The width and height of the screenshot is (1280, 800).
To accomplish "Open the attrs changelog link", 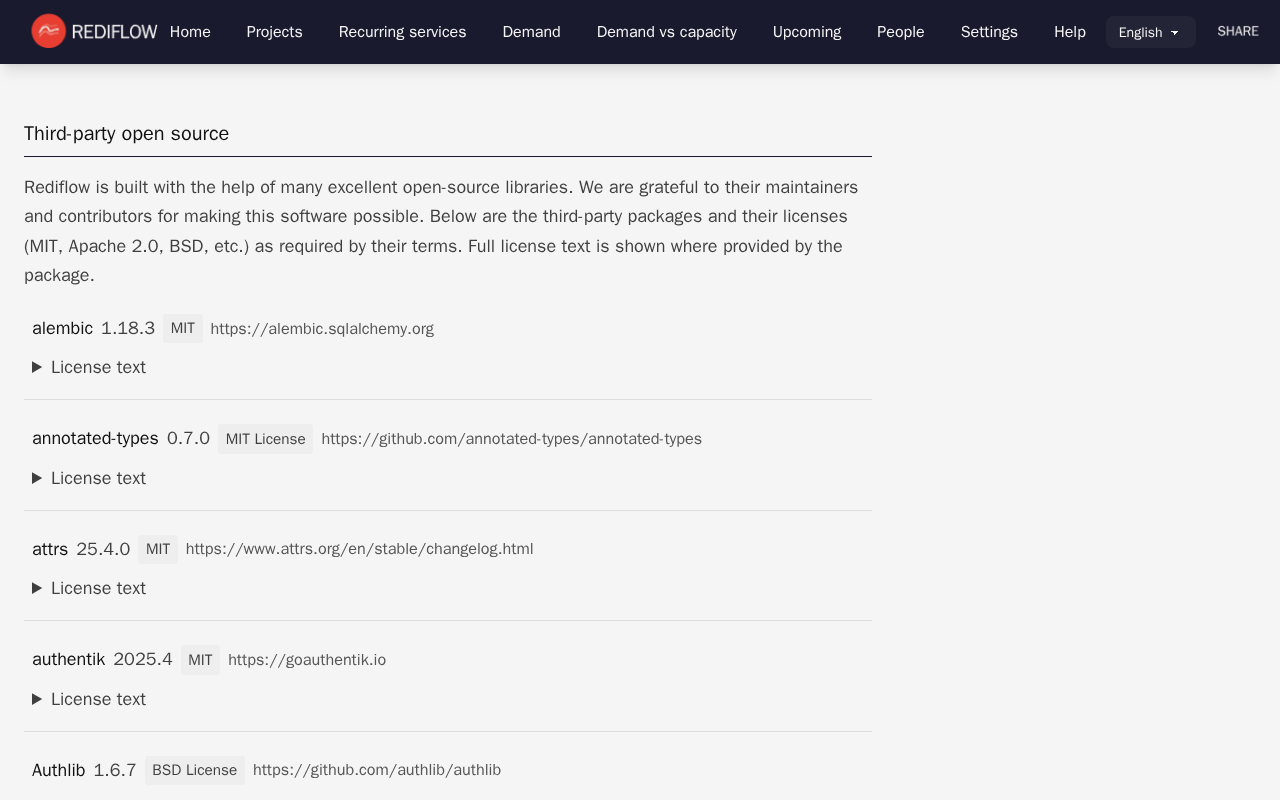I will pyautogui.click(x=359, y=548).
